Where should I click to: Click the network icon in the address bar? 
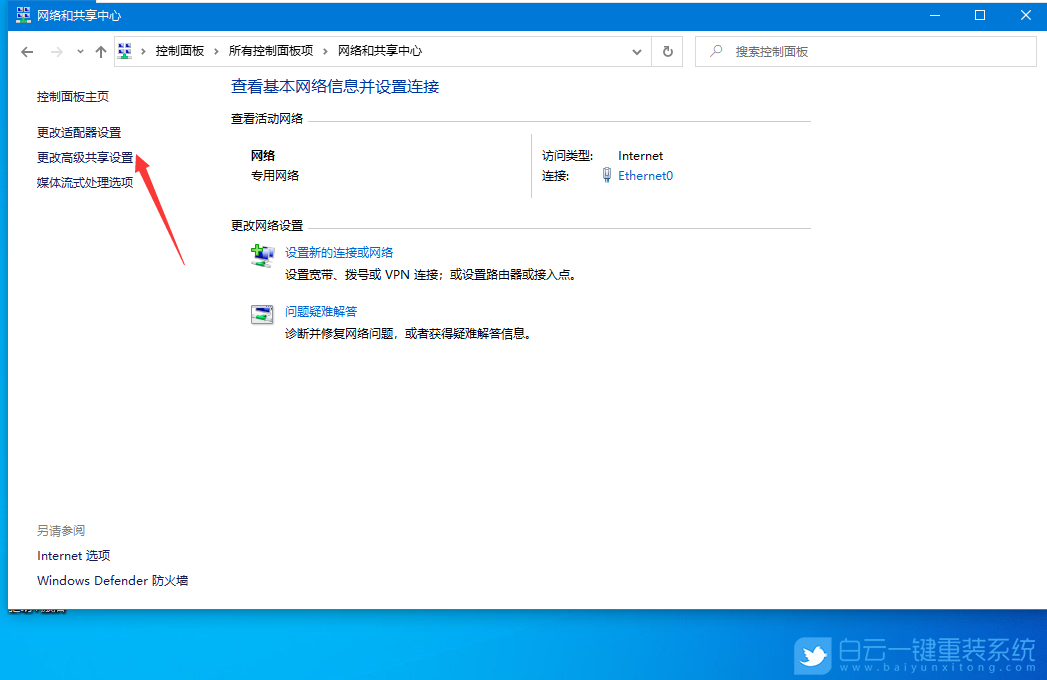point(125,50)
